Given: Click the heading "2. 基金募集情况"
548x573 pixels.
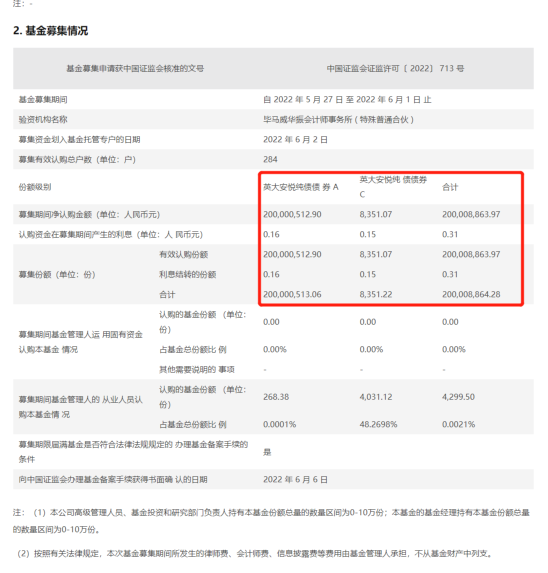Looking at the screenshot, I should 50,31.
